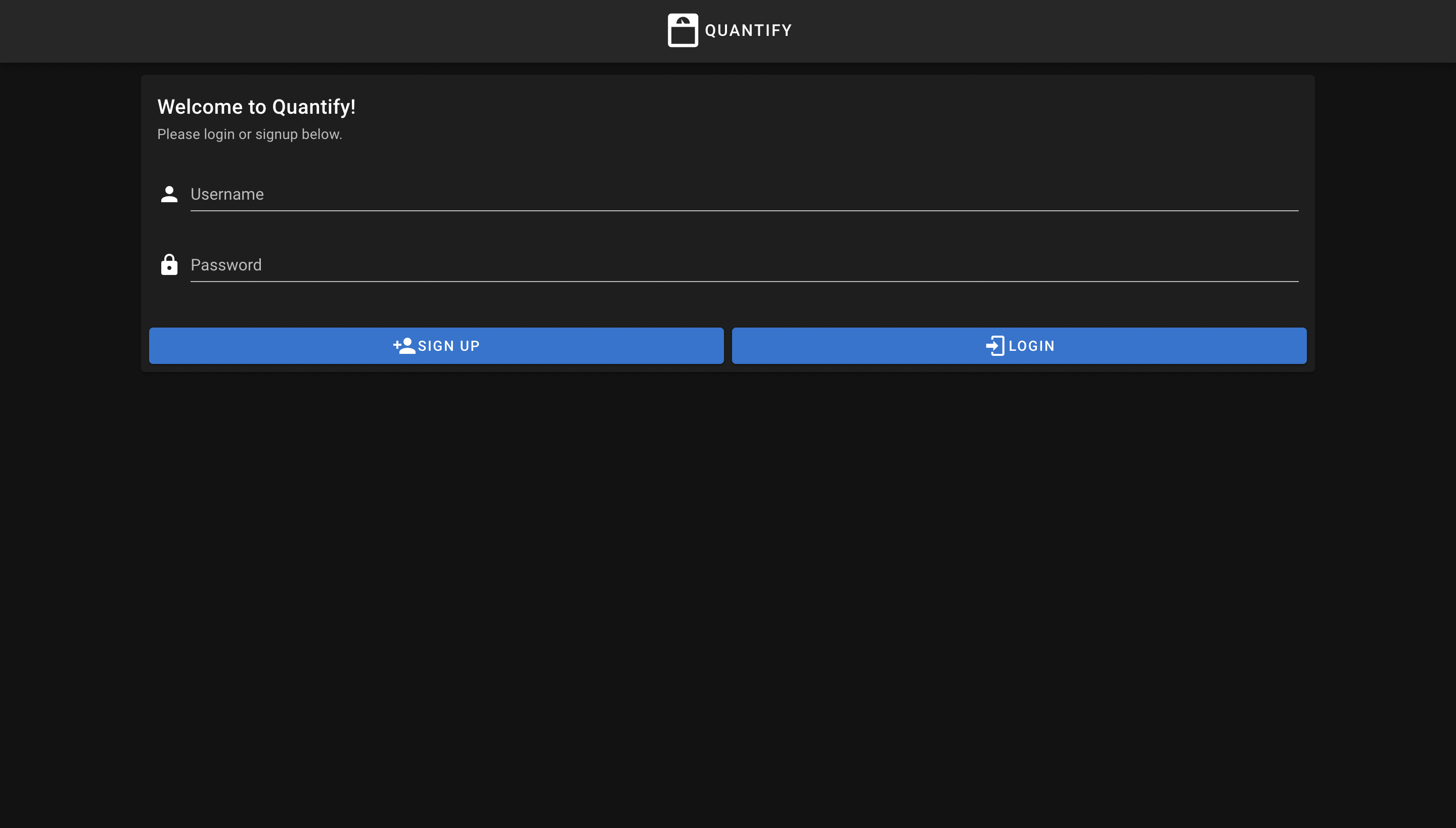The image size is (1456, 828).
Task: Click the QUANTIFY title text in header
Action: tap(748, 30)
